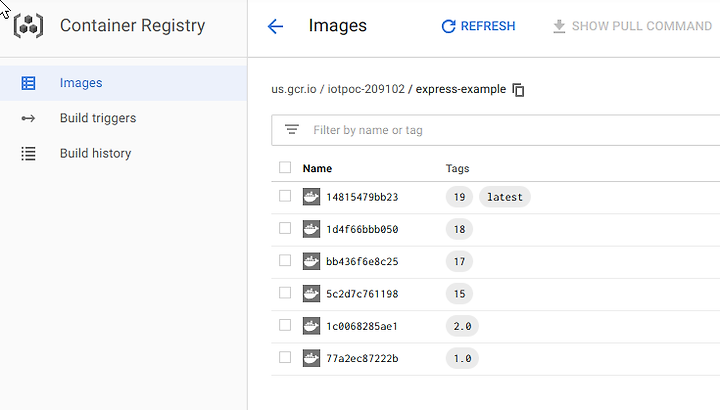Screen dimensions: 720x410
Task: Open Build history in the sidebar
Action: [x=96, y=153]
